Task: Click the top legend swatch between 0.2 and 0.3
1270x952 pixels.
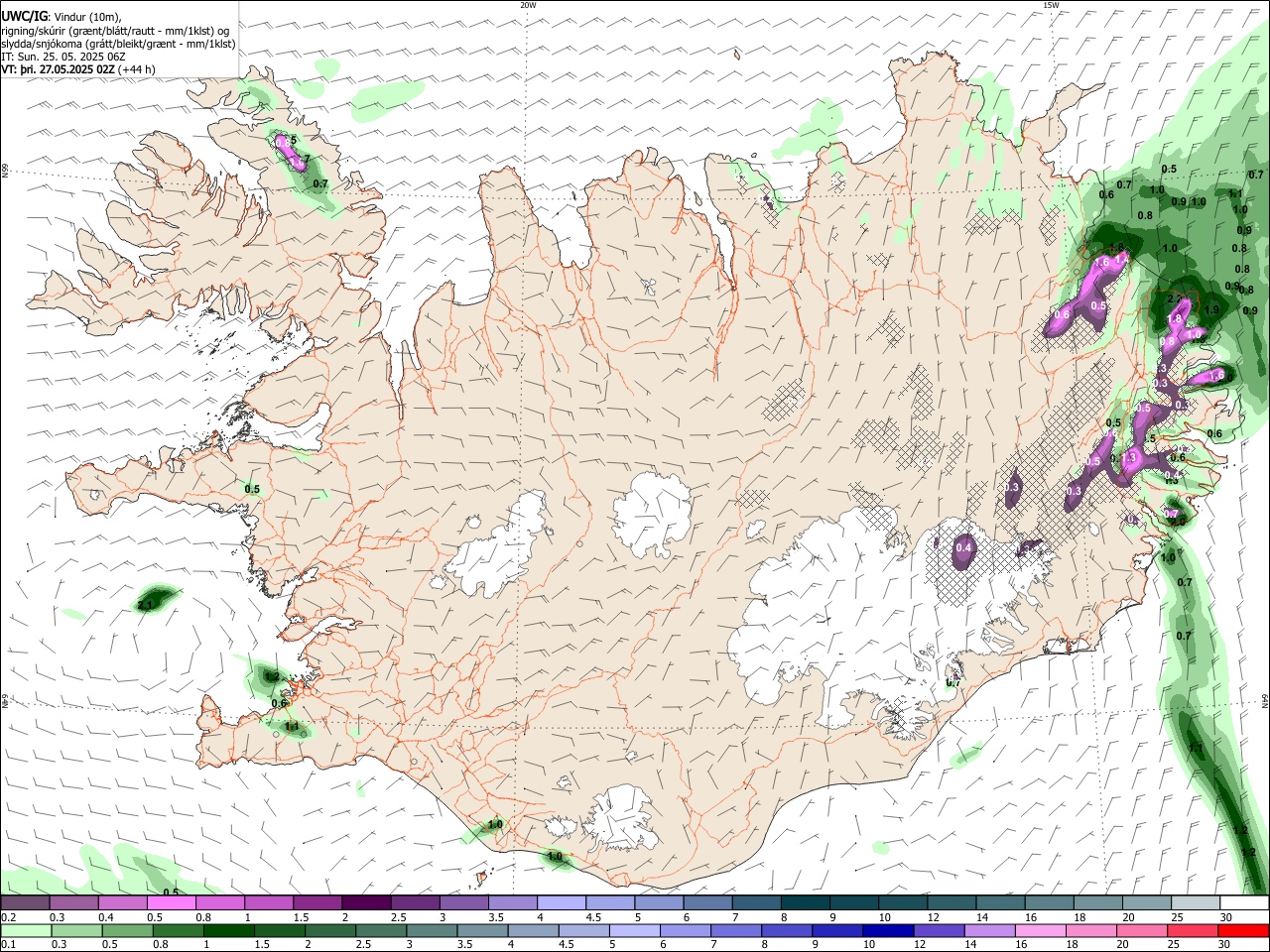Action: click(x=25, y=902)
